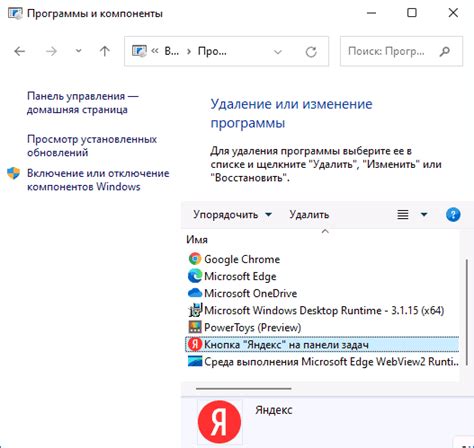Click the view layout list icon
Viewport: 474px width, 448px height.
pos(403,214)
